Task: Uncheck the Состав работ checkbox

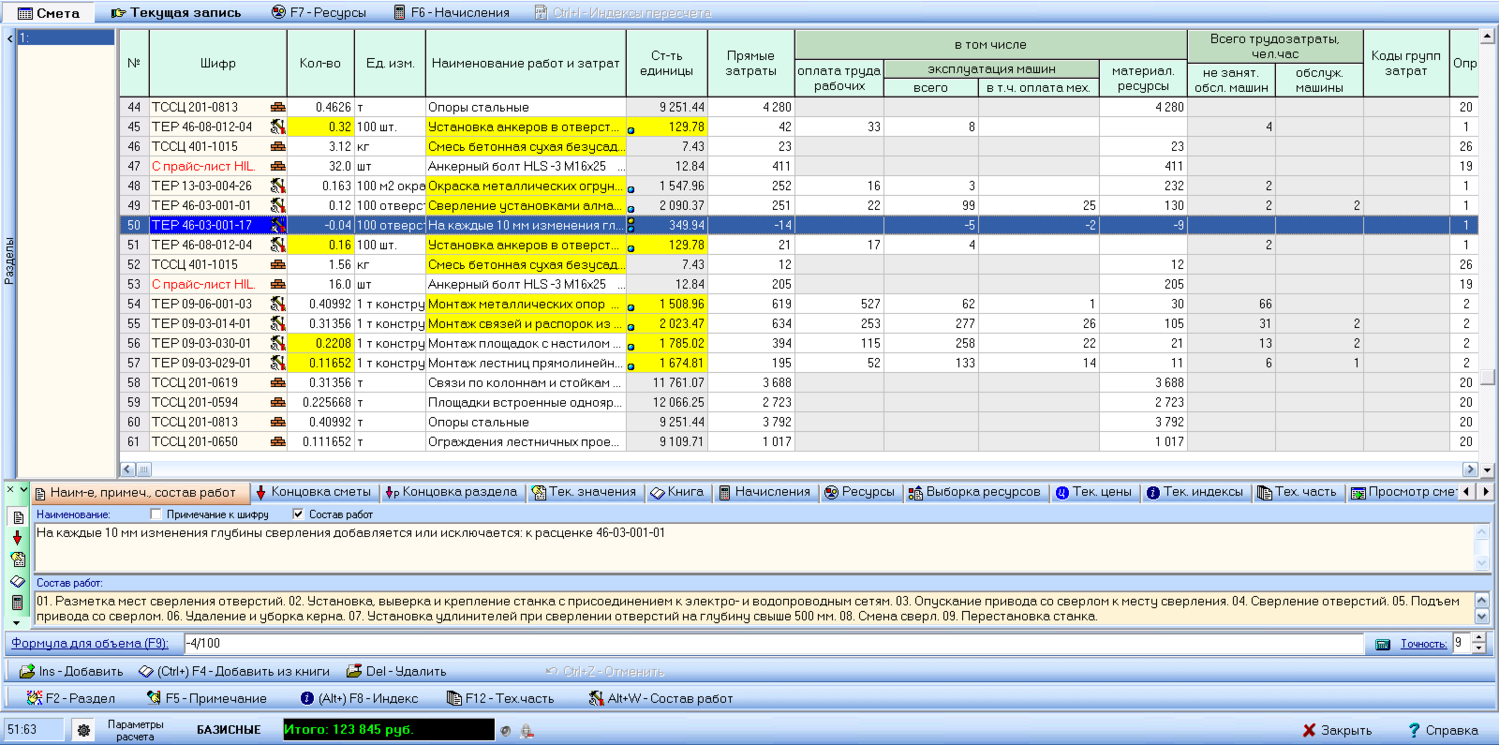Action: coord(298,514)
